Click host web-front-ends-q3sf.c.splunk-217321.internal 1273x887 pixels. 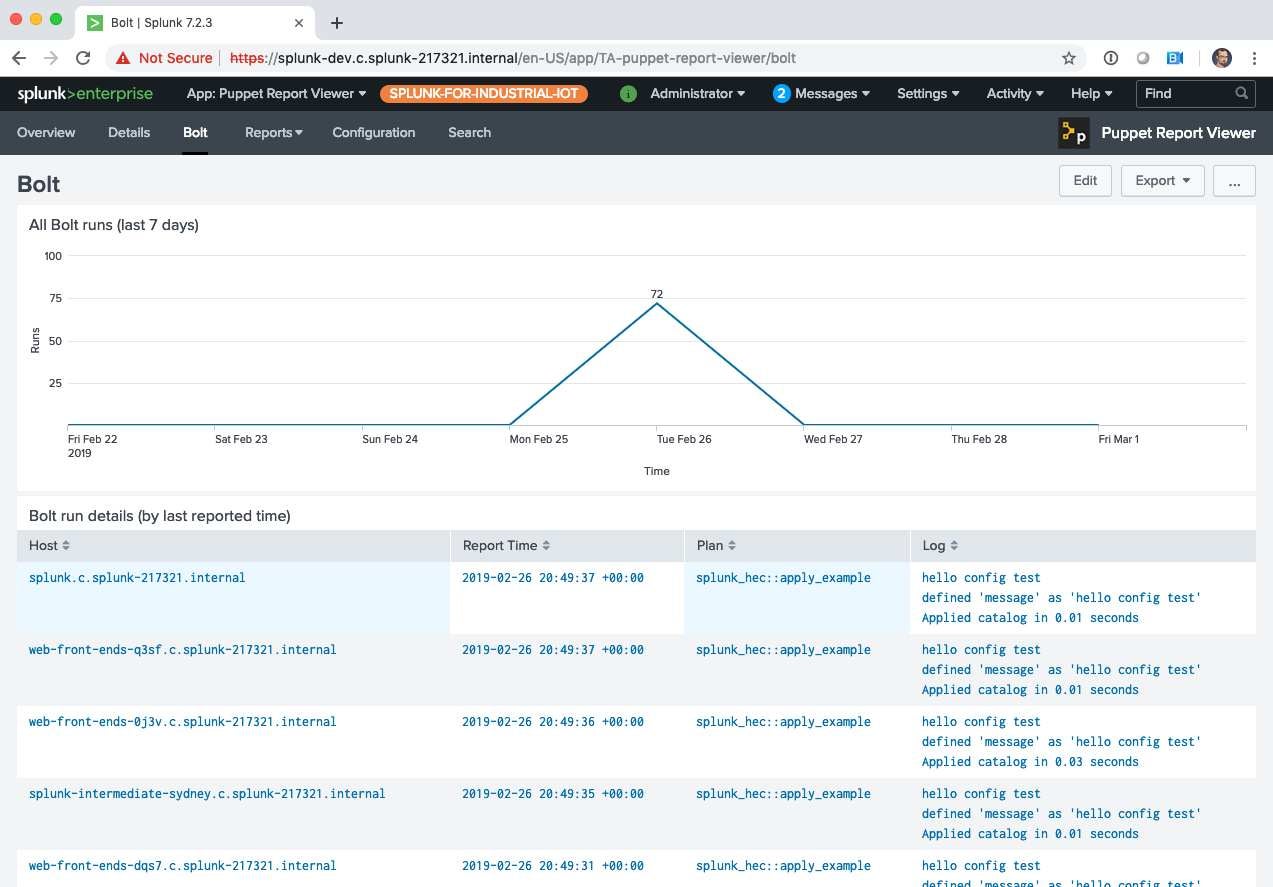(x=183, y=650)
